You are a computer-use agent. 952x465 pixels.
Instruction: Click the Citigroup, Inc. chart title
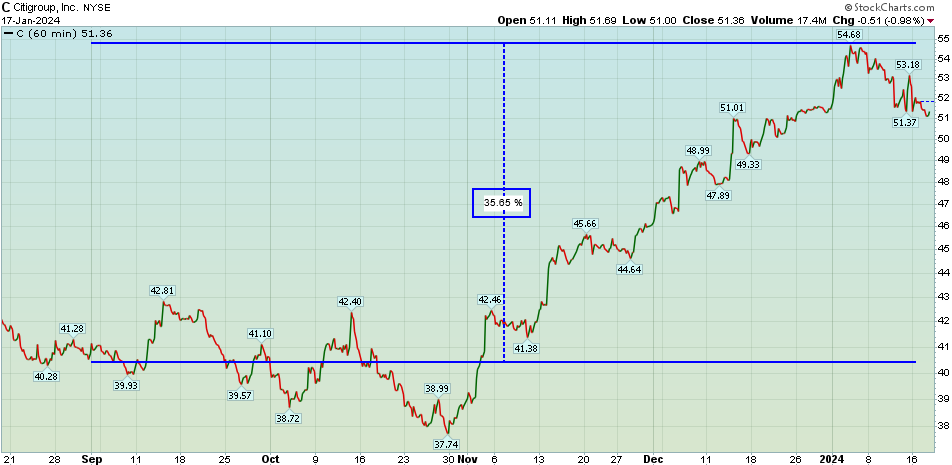click(x=44, y=8)
